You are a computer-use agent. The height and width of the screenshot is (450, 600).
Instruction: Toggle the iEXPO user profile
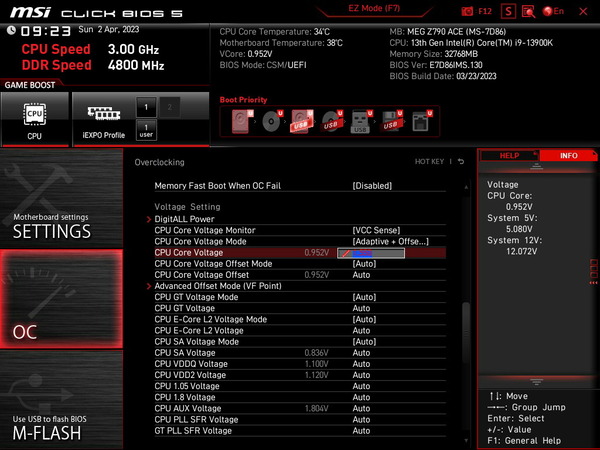coord(145,128)
